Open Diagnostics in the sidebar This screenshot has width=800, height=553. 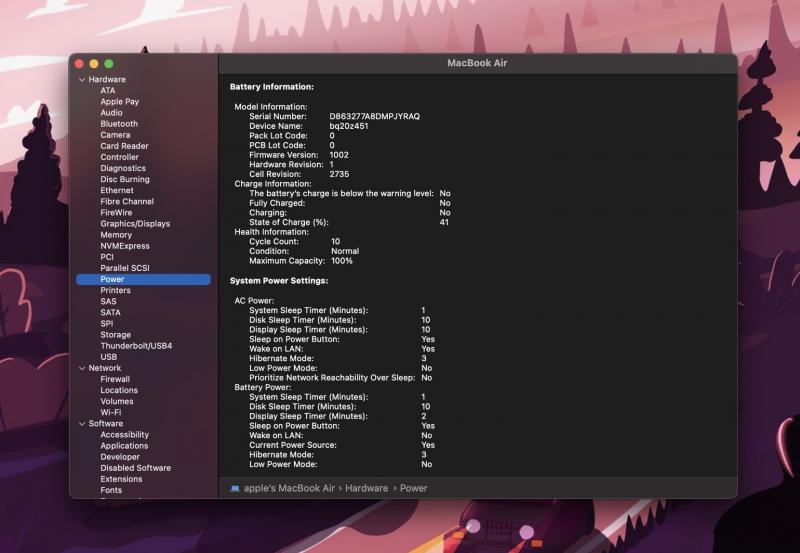(x=123, y=168)
